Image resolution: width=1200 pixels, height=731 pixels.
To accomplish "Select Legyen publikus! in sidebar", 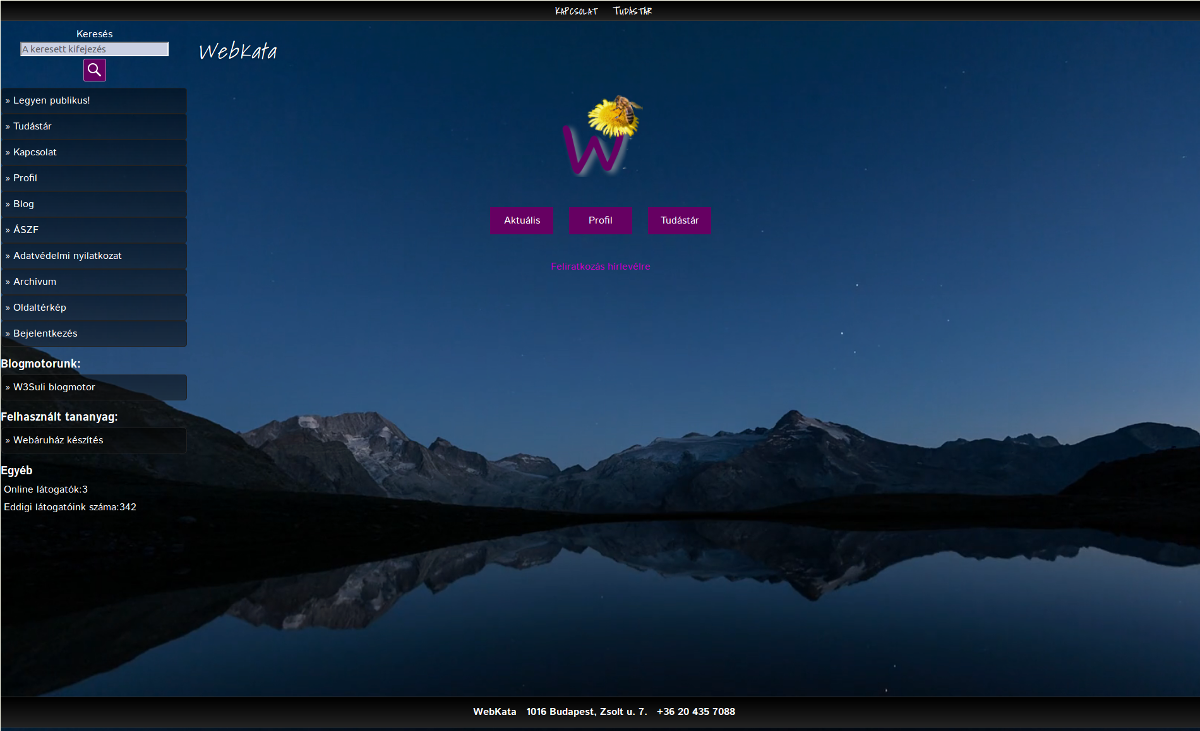I will click(51, 101).
